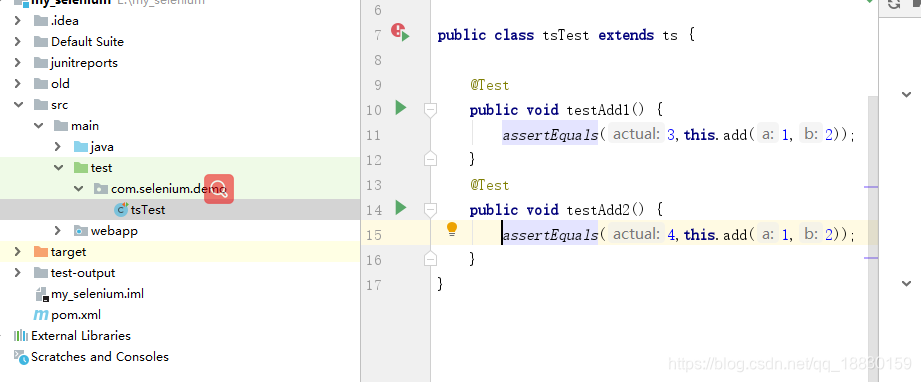
Task: Click fold end marker on line 12
Action: [x=431, y=159]
